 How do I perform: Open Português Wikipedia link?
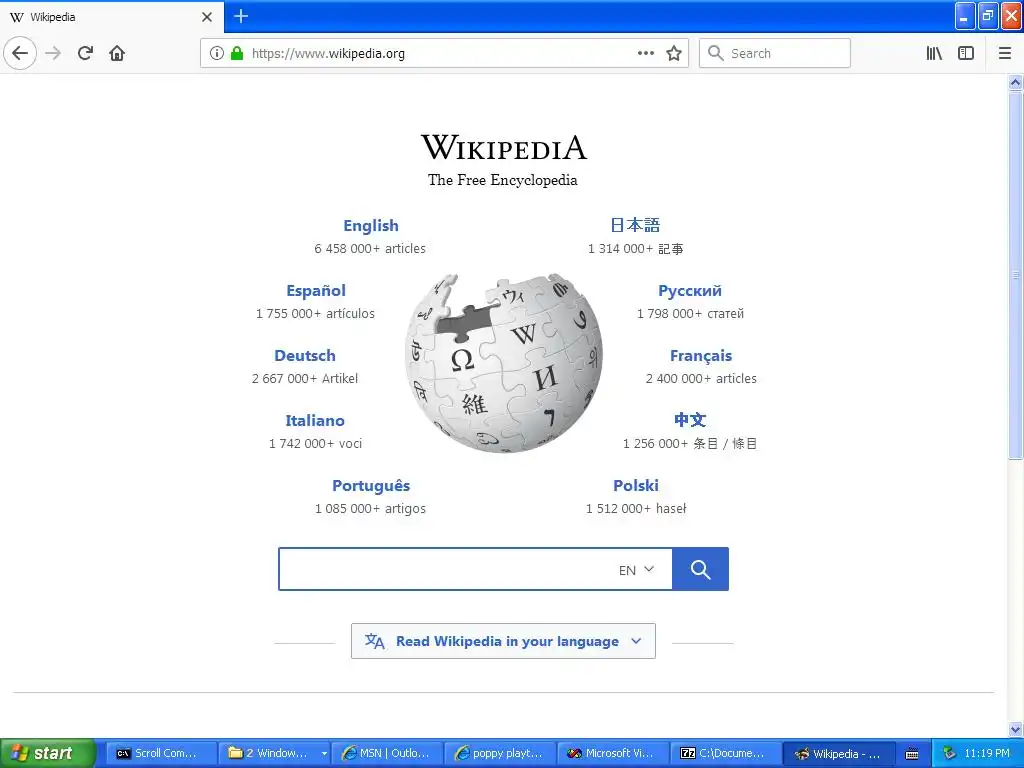(x=371, y=485)
